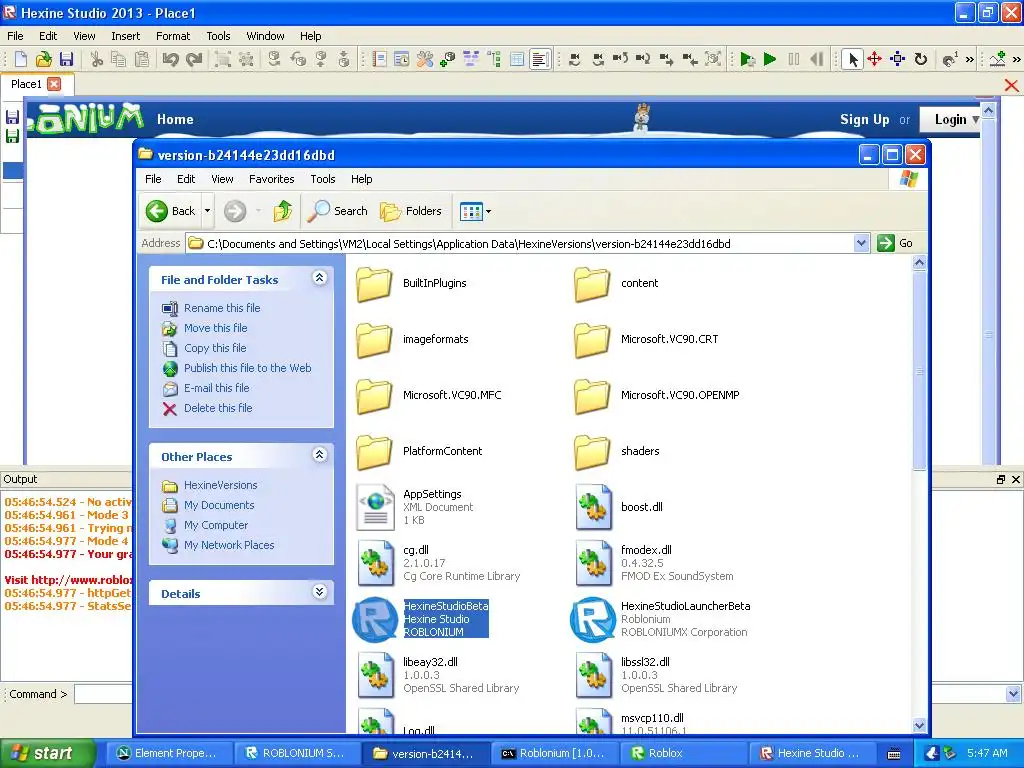The height and width of the screenshot is (768, 1024).
Task: Click the New file icon in Hexine Studio toolbar
Action: (x=20, y=59)
